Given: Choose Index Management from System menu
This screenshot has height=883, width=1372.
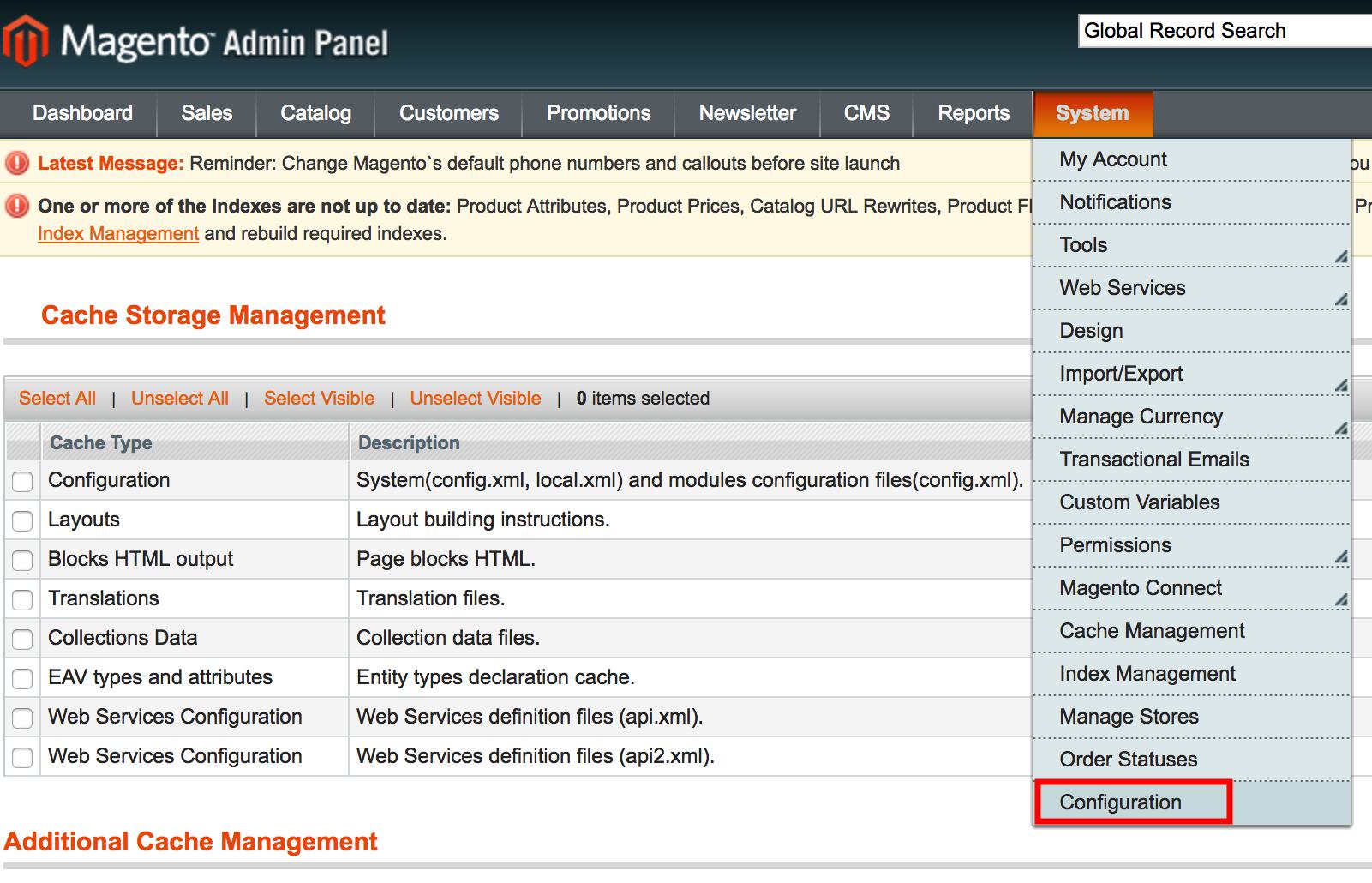Looking at the screenshot, I should tap(1147, 674).
